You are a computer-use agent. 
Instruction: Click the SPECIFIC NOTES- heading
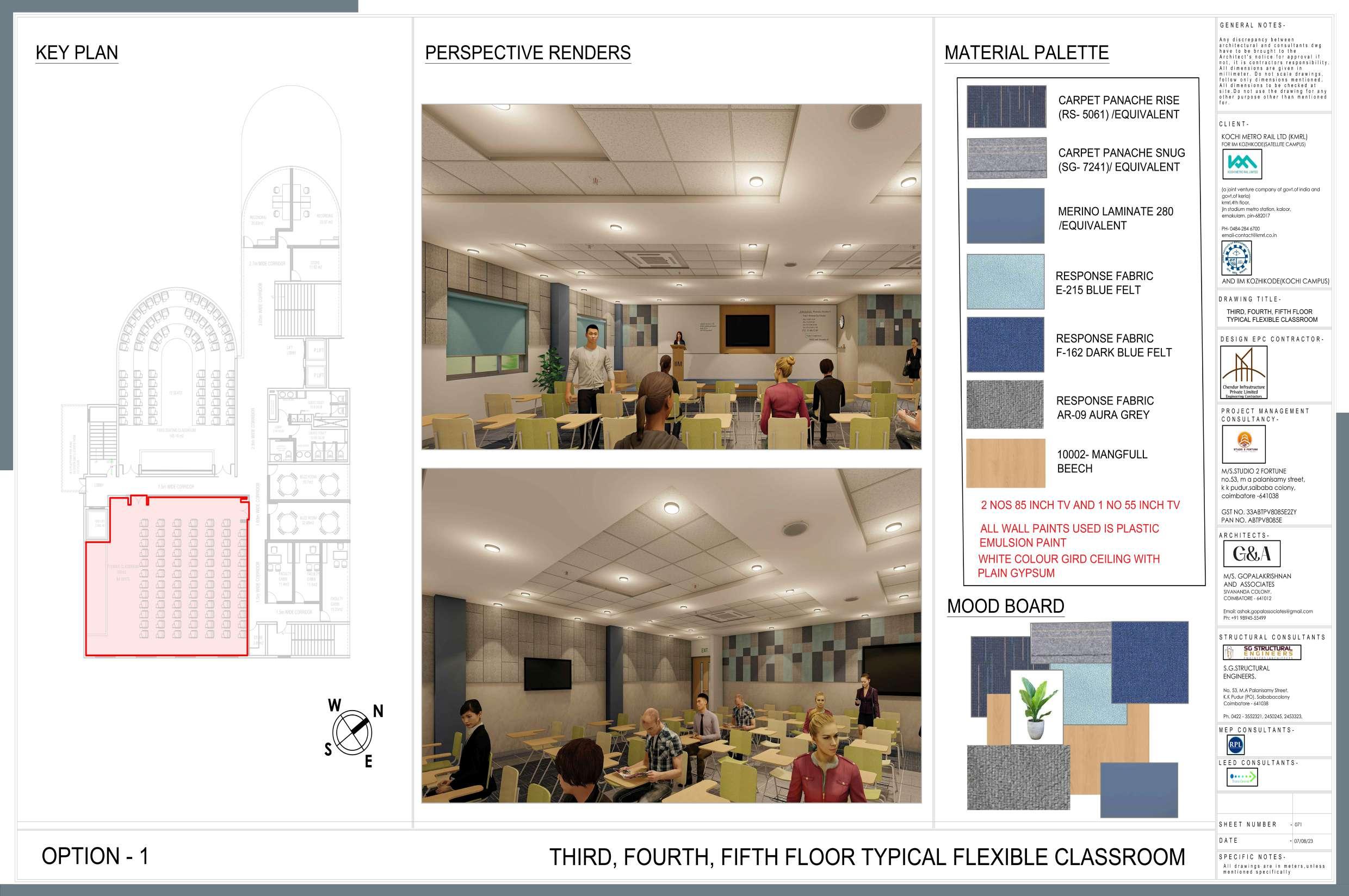[x=1252, y=856]
